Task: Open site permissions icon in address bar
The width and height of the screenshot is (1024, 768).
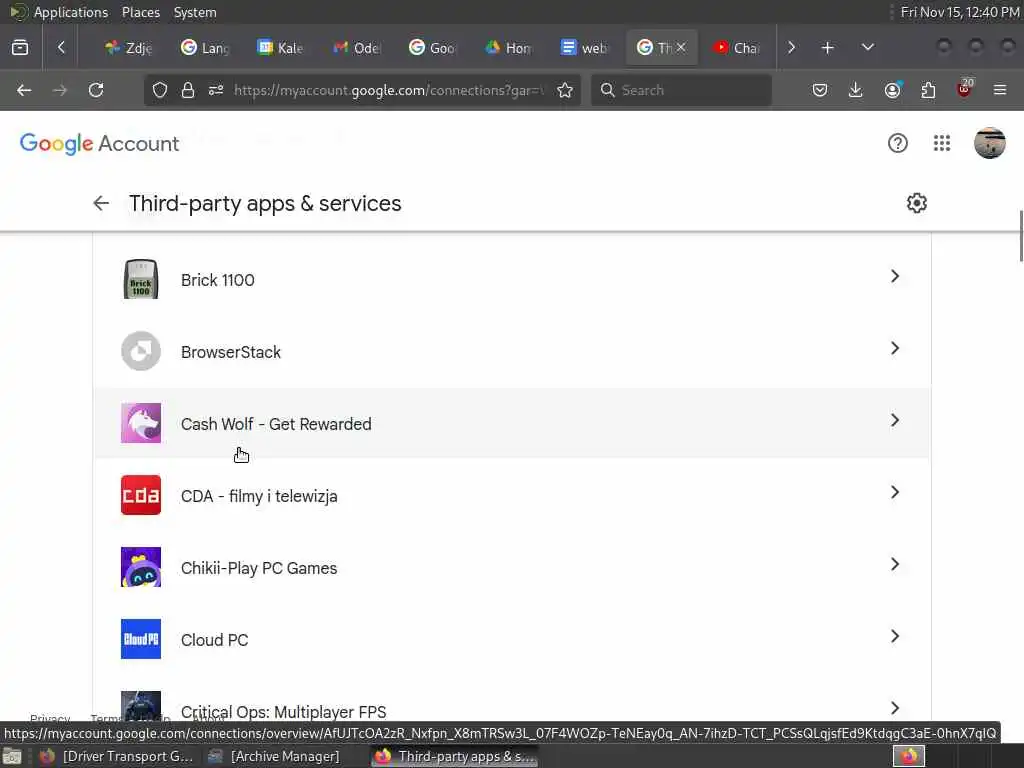Action: [x=216, y=90]
